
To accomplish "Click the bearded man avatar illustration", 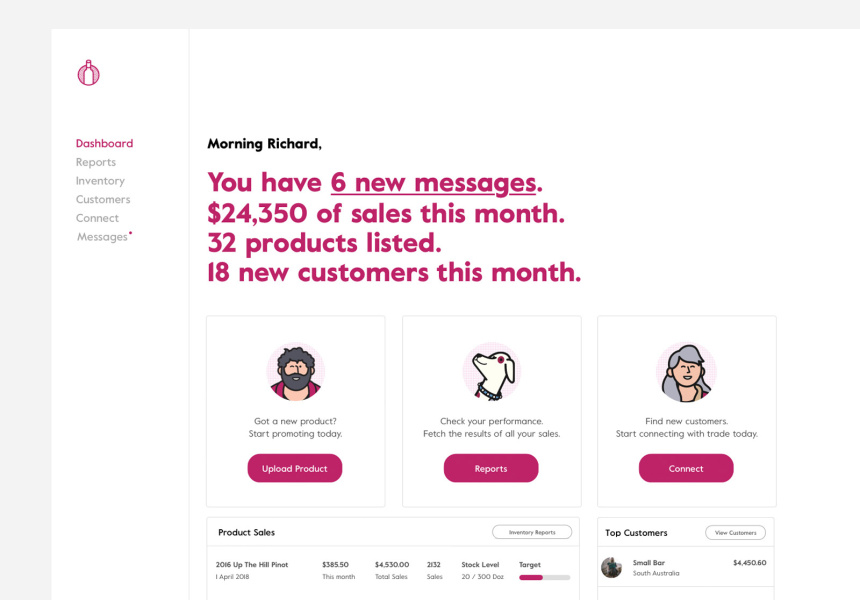I will 295,372.
